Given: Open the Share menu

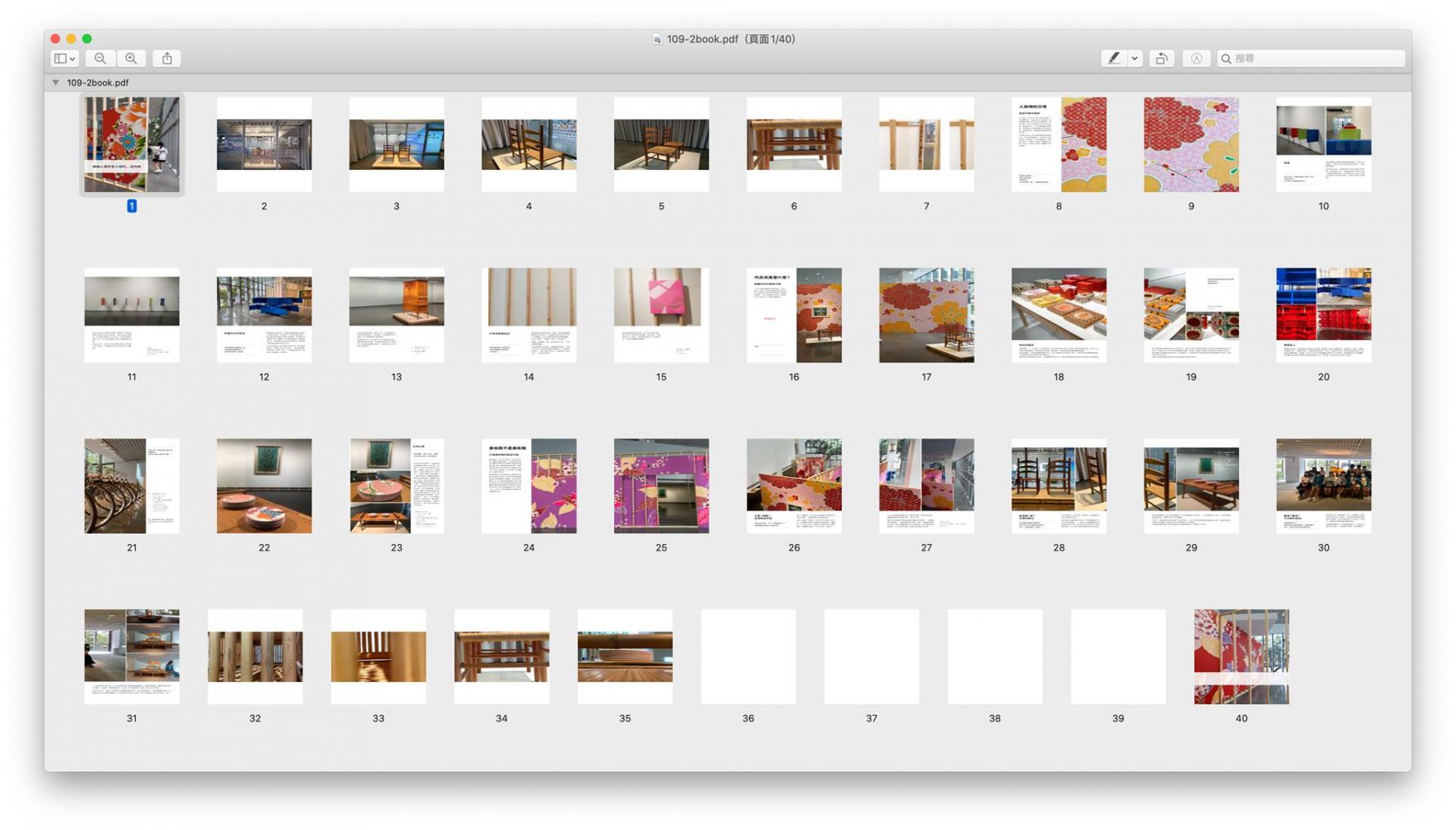Looking at the screenshot, I should [x=167, y=58].
